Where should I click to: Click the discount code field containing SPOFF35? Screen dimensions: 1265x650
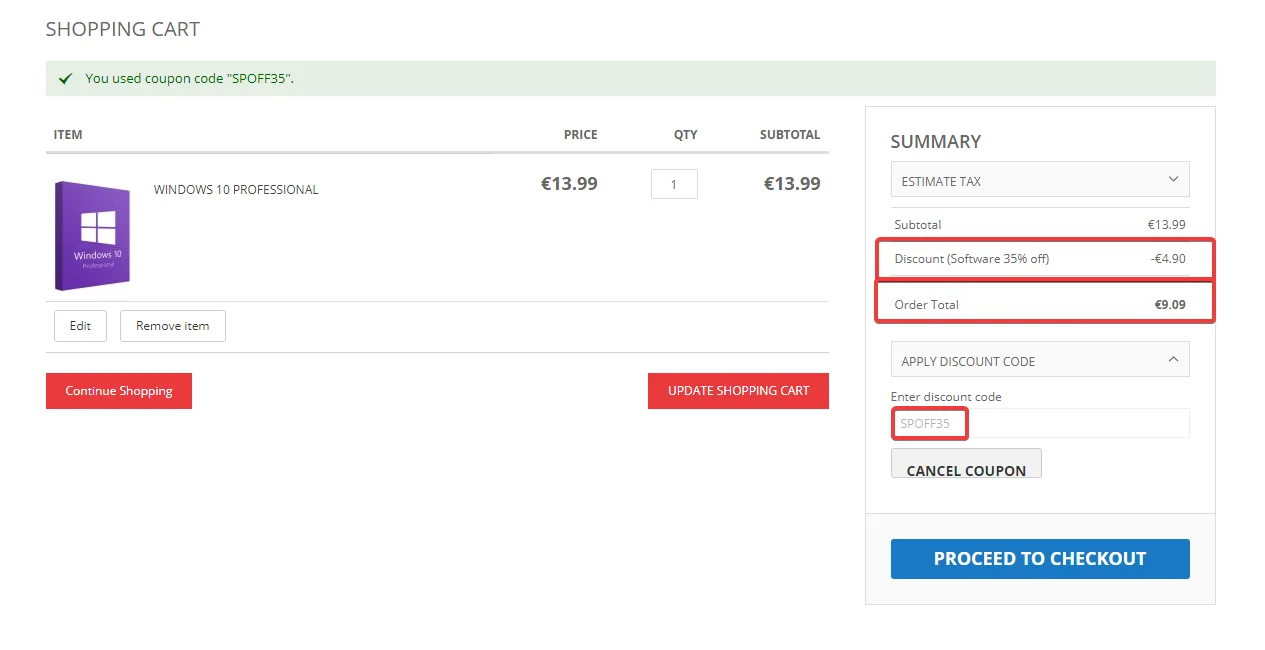[1040, 423]
